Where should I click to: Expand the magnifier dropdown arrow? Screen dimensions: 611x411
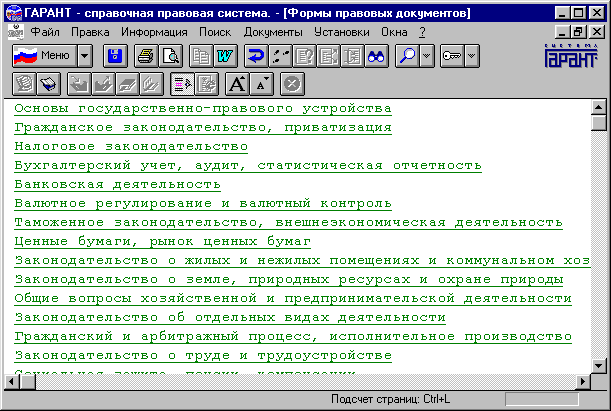pyautogui.click(x=427, y=56)
